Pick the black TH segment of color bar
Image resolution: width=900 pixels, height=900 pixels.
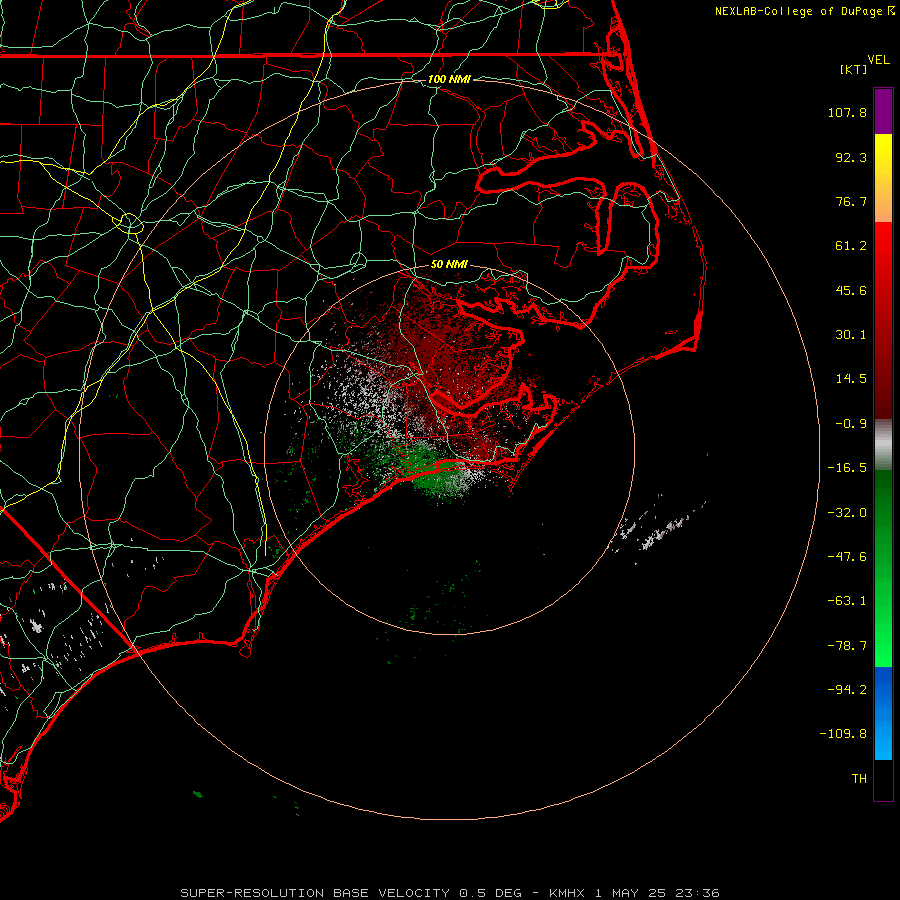883,780
